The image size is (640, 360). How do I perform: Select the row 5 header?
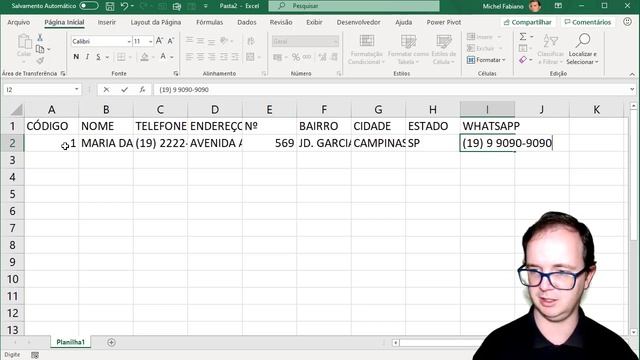(x=12, y=194)
